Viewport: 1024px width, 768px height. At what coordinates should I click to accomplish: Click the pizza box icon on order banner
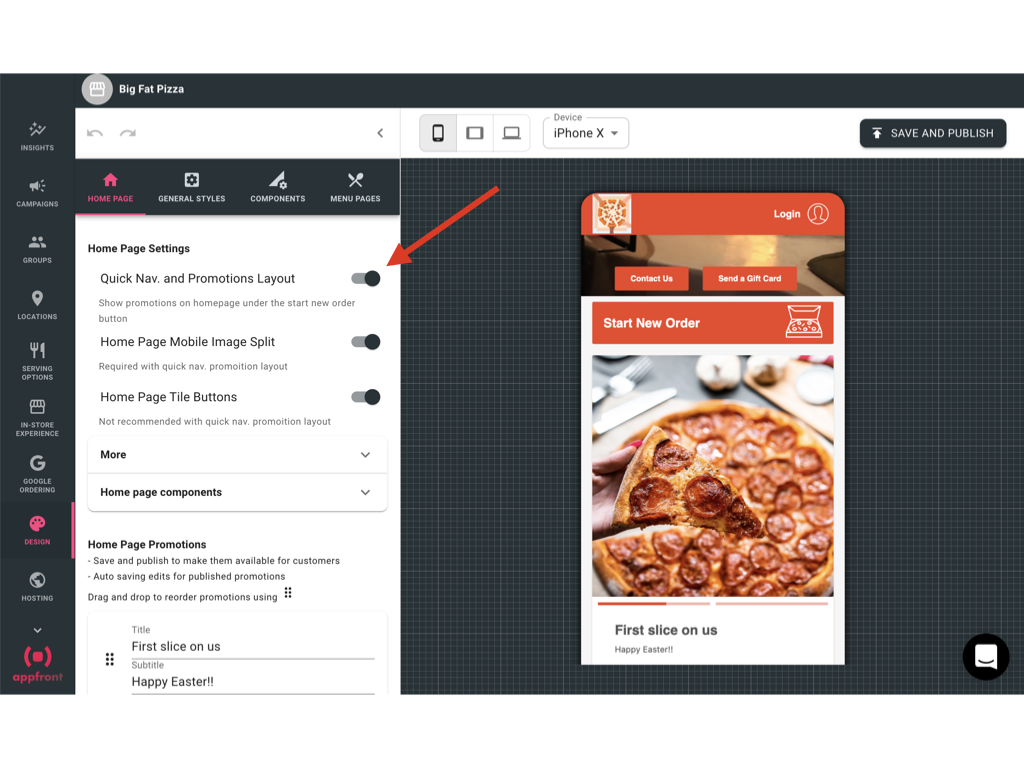tap(804, 322)
